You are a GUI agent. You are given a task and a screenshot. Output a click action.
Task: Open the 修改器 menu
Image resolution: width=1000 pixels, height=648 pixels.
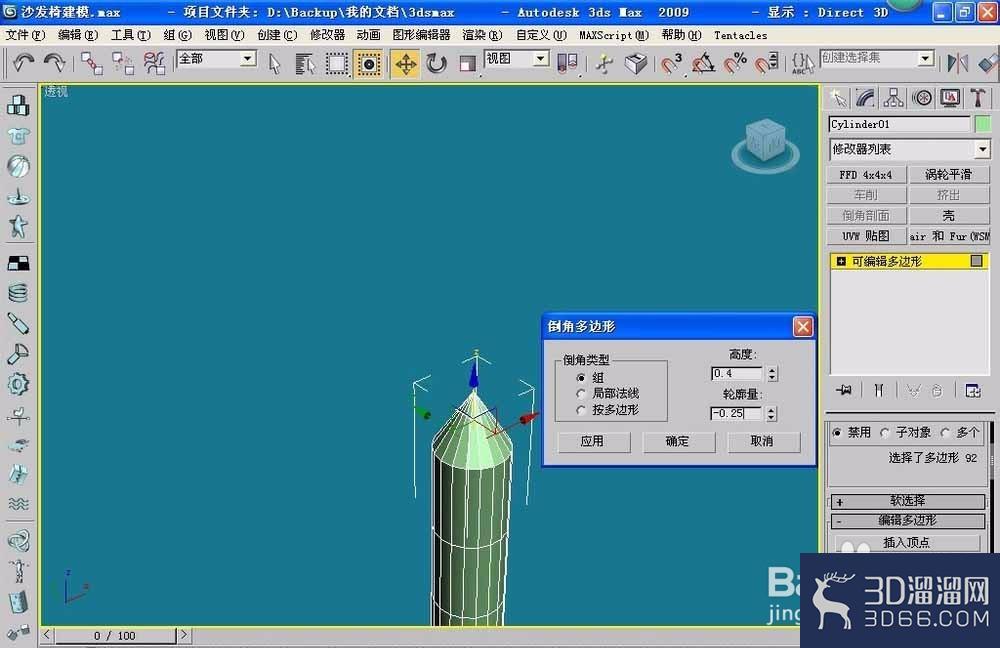coord(327,35)
